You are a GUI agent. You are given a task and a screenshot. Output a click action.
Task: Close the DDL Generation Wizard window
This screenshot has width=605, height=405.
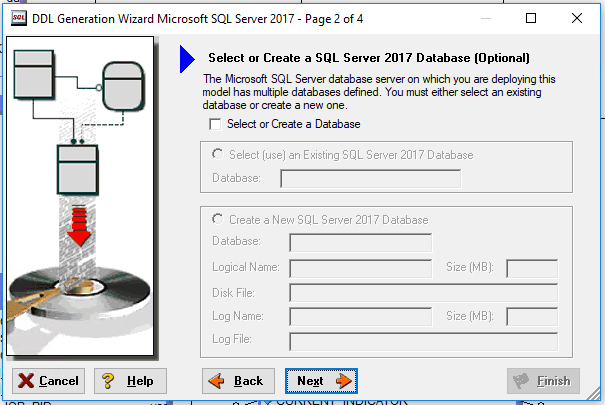tap(577, 18)
